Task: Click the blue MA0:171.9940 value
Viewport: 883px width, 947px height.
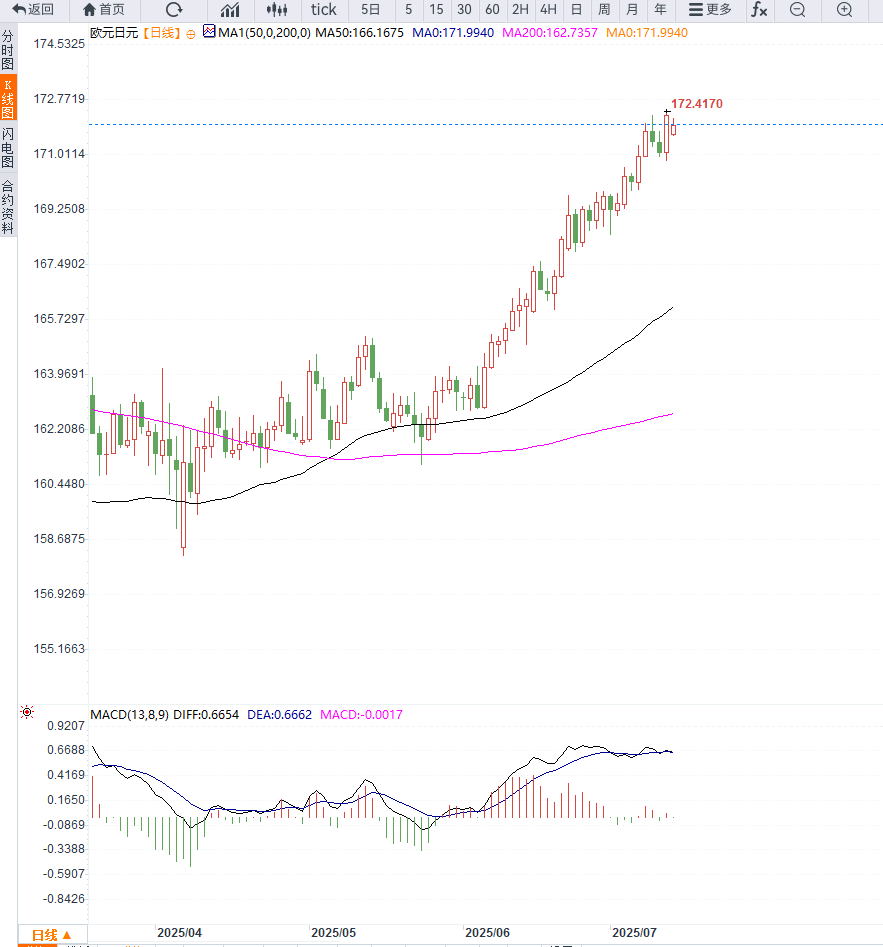Action: (x=453, y=33)
